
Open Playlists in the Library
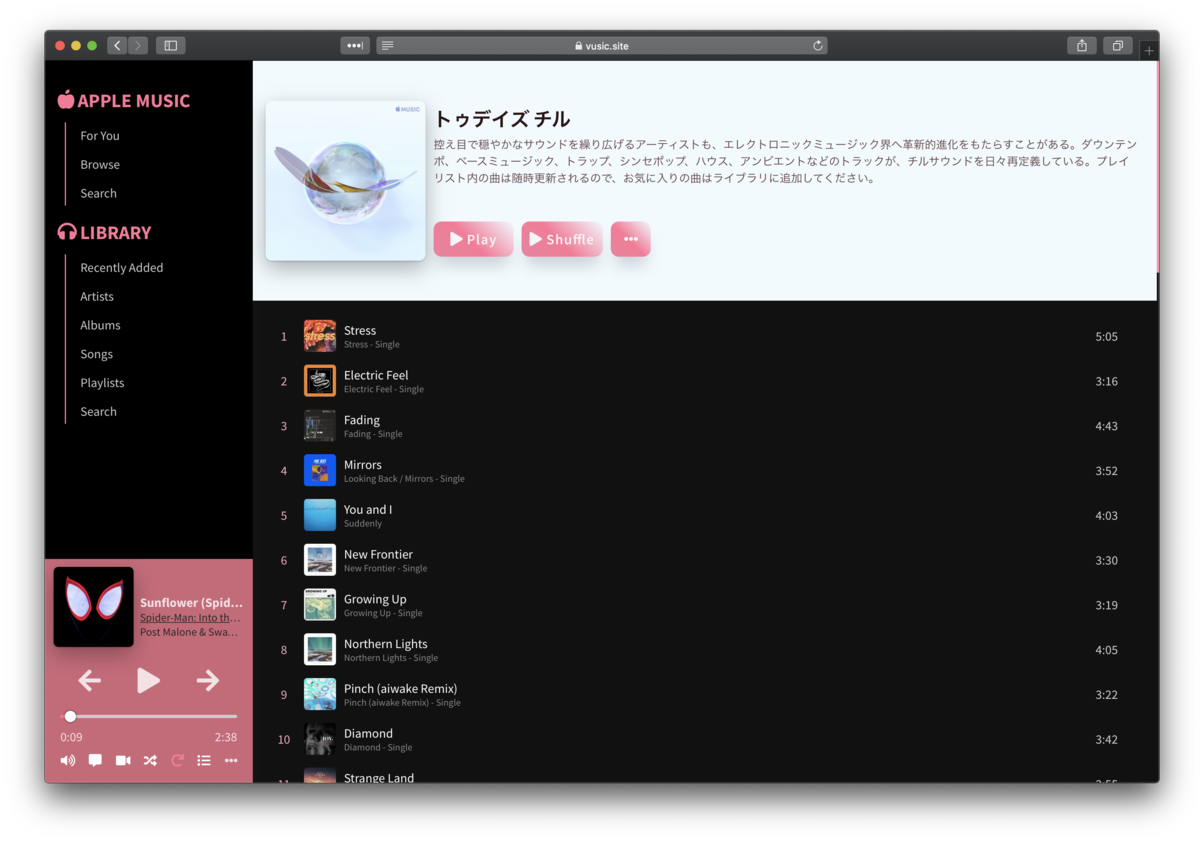pyautogui.click(x=102, y=383)
